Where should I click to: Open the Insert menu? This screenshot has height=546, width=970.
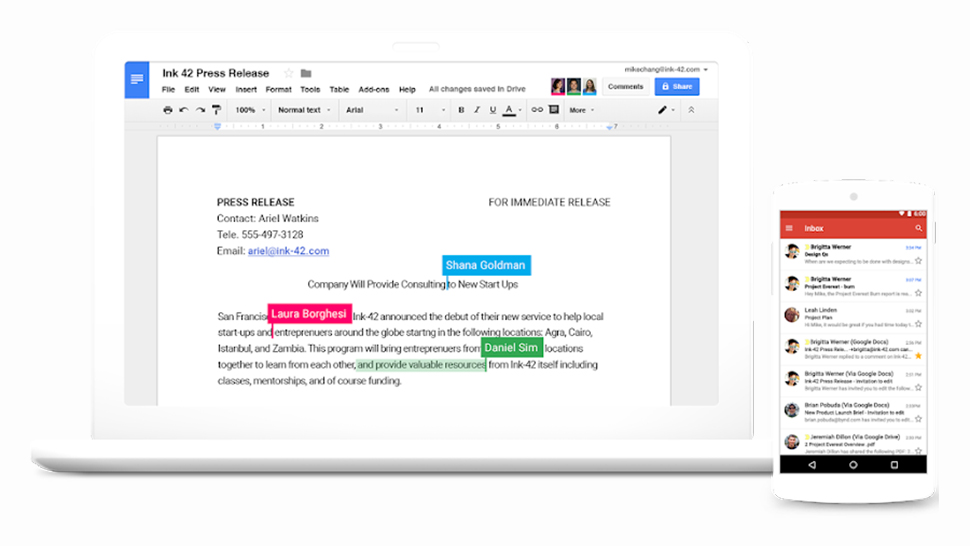pos(246,90)
